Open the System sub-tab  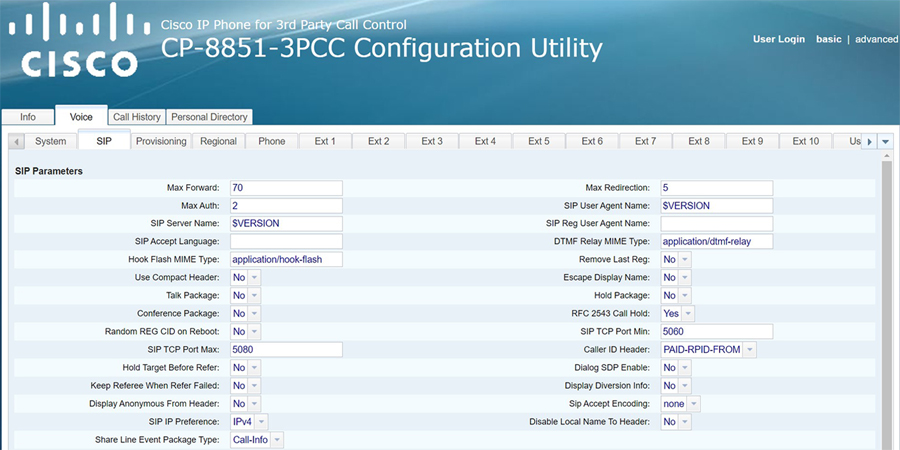point(51,141)
